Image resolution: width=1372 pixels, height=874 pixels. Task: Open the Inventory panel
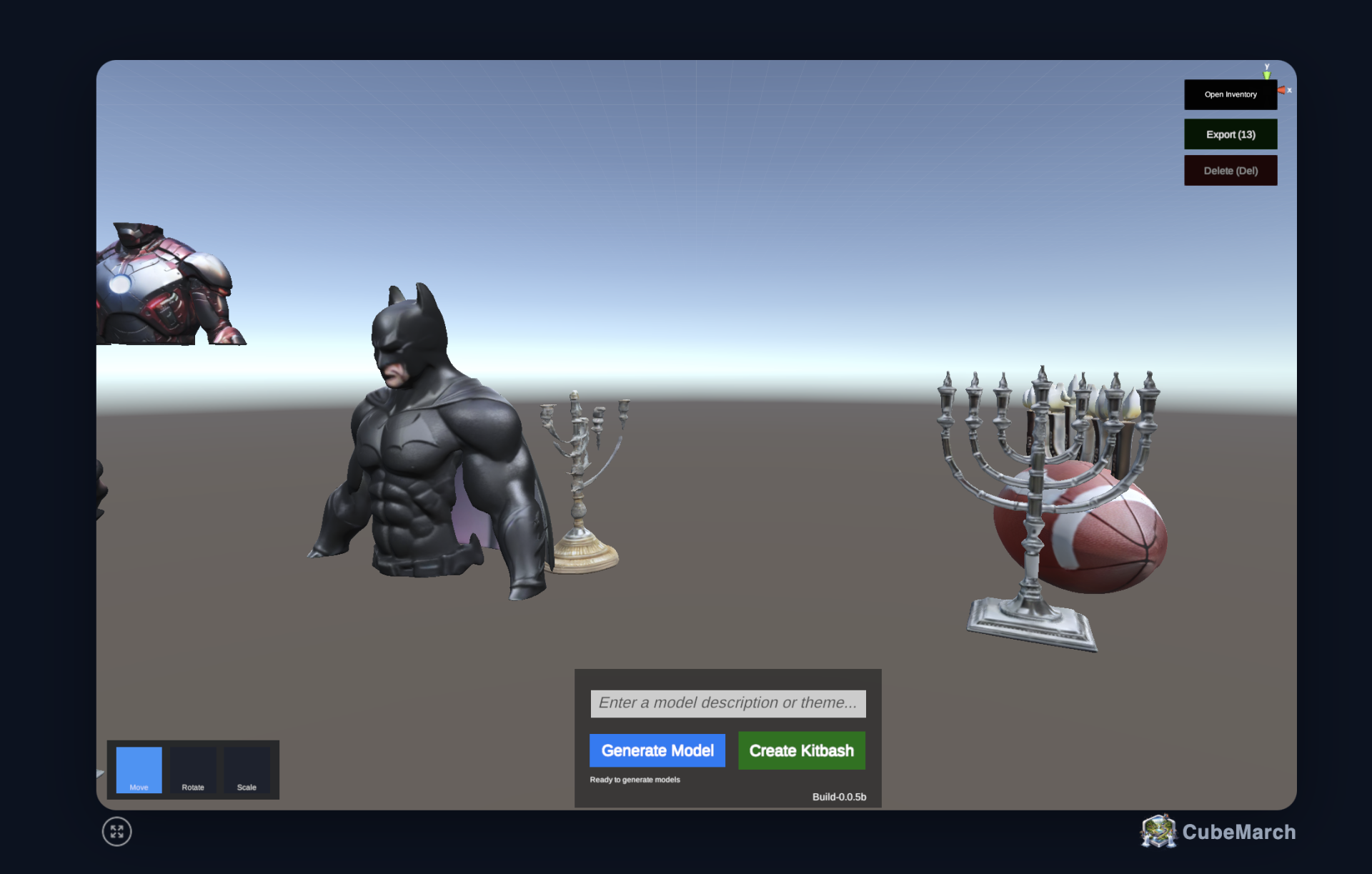click(1230, 94)
